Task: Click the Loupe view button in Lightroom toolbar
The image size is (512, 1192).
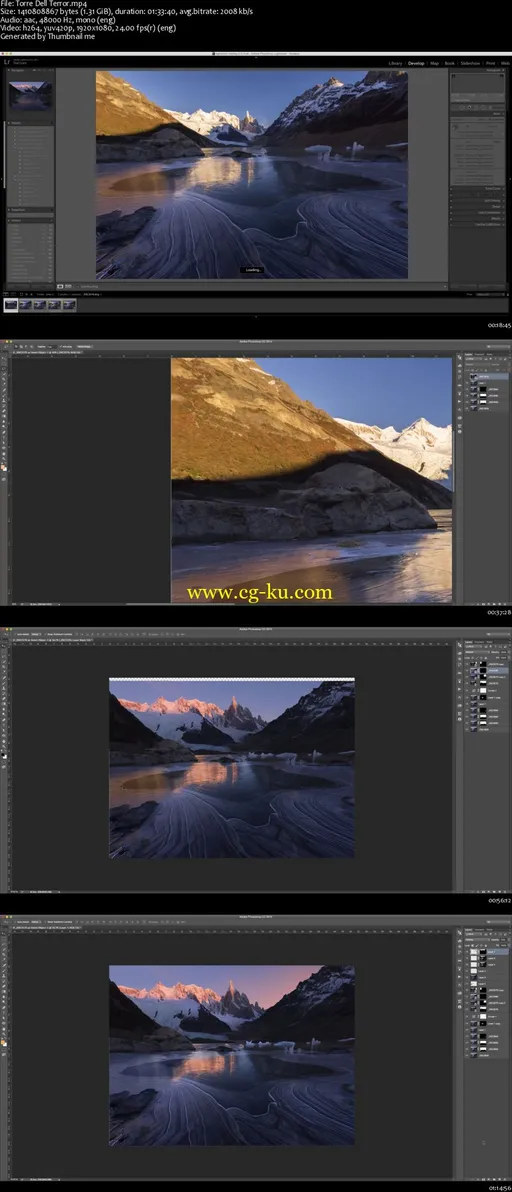Action: tap(61, 287)
